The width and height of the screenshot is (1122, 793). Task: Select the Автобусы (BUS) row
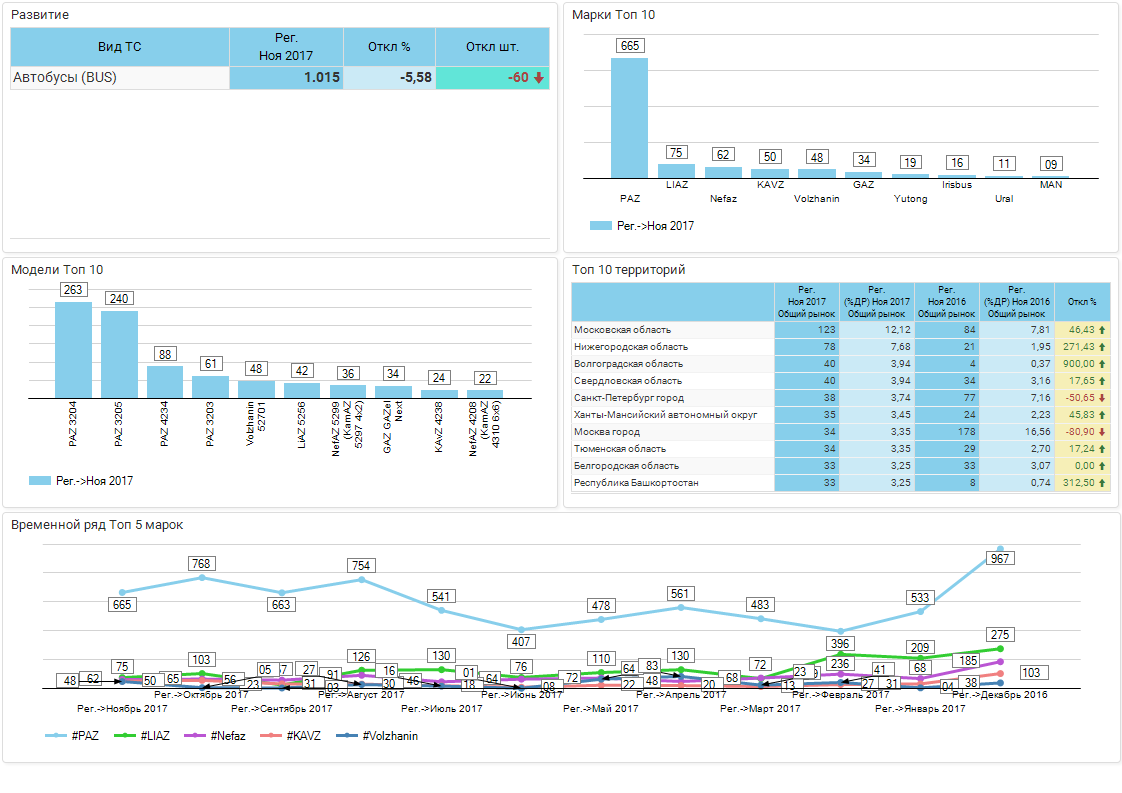(280, 78)
